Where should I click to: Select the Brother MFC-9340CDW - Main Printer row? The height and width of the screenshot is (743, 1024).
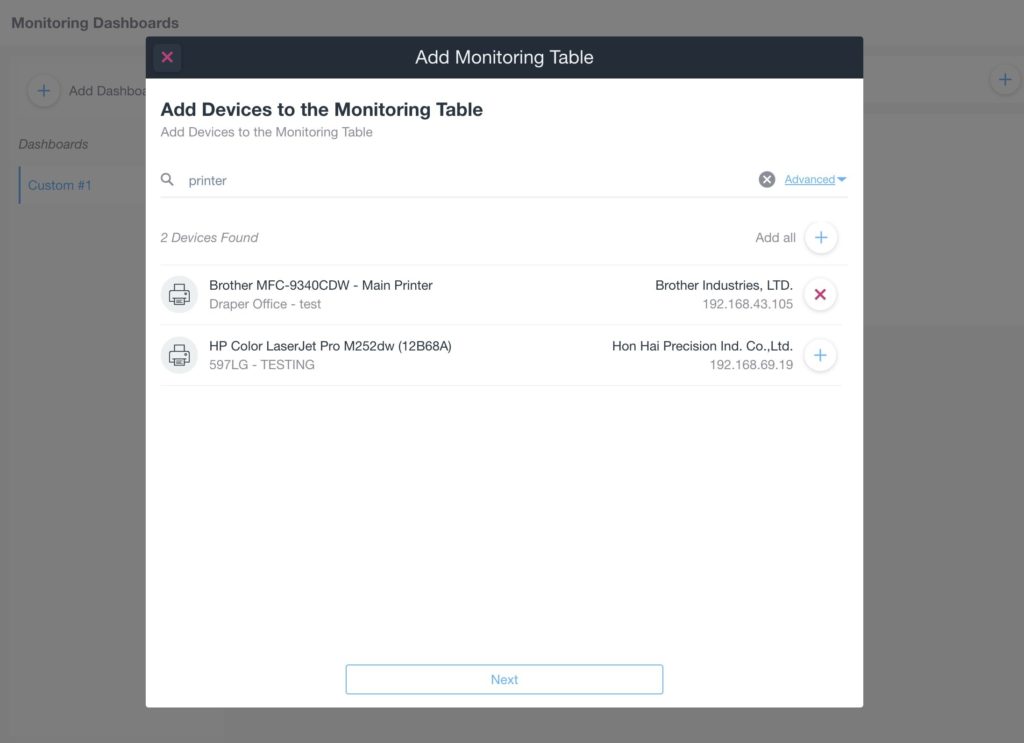tap(500, 294)
